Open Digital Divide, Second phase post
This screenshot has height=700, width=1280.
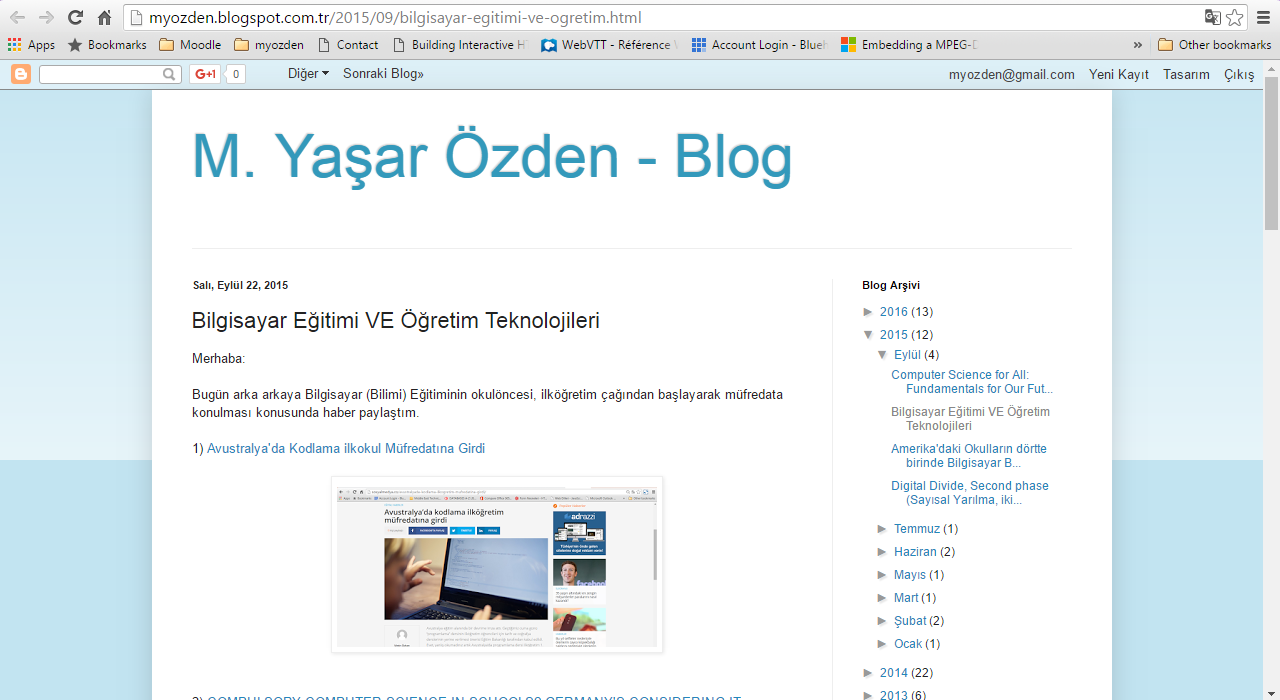coord(970,493)
